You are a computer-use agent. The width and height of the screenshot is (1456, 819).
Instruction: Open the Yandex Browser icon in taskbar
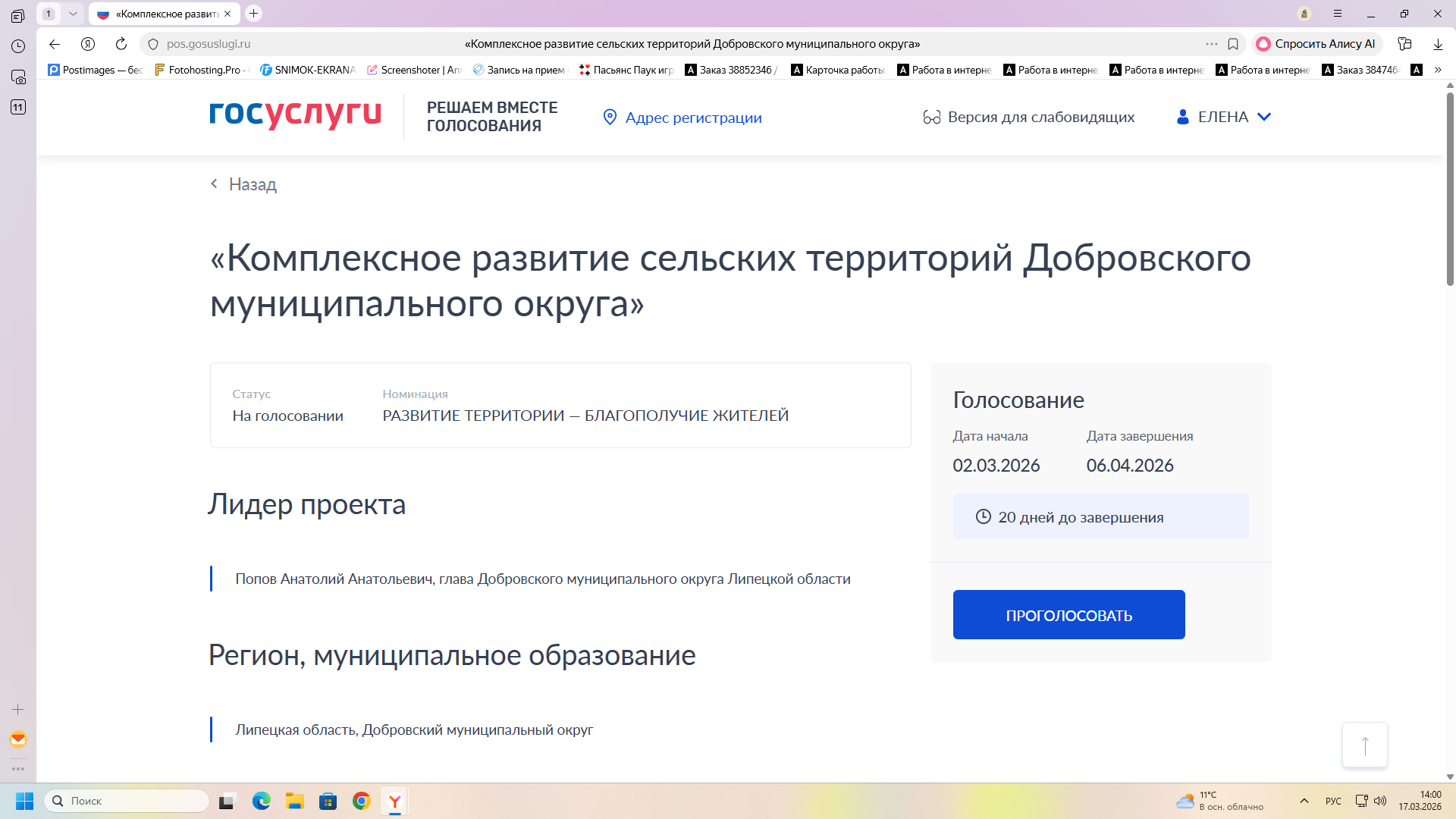click(394, 801)
